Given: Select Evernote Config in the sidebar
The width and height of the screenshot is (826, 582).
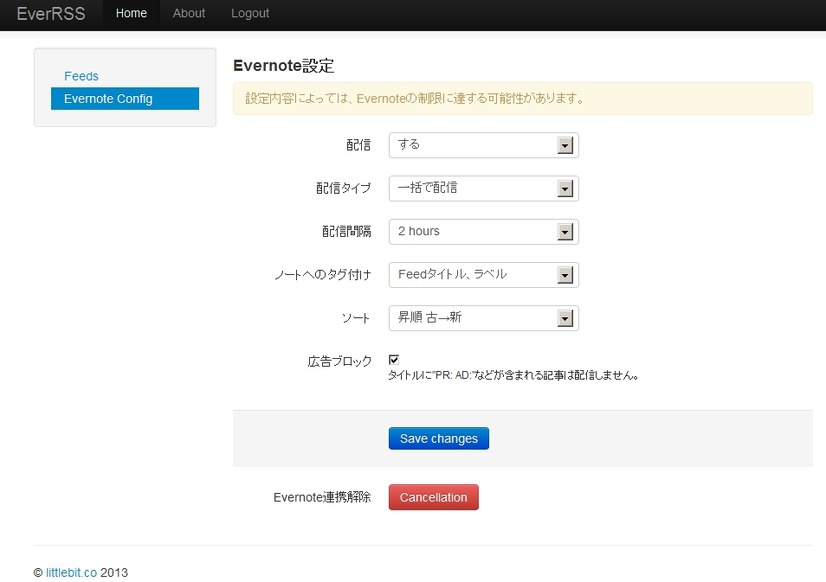Looking at the screenshot, I should pos(125,98).
